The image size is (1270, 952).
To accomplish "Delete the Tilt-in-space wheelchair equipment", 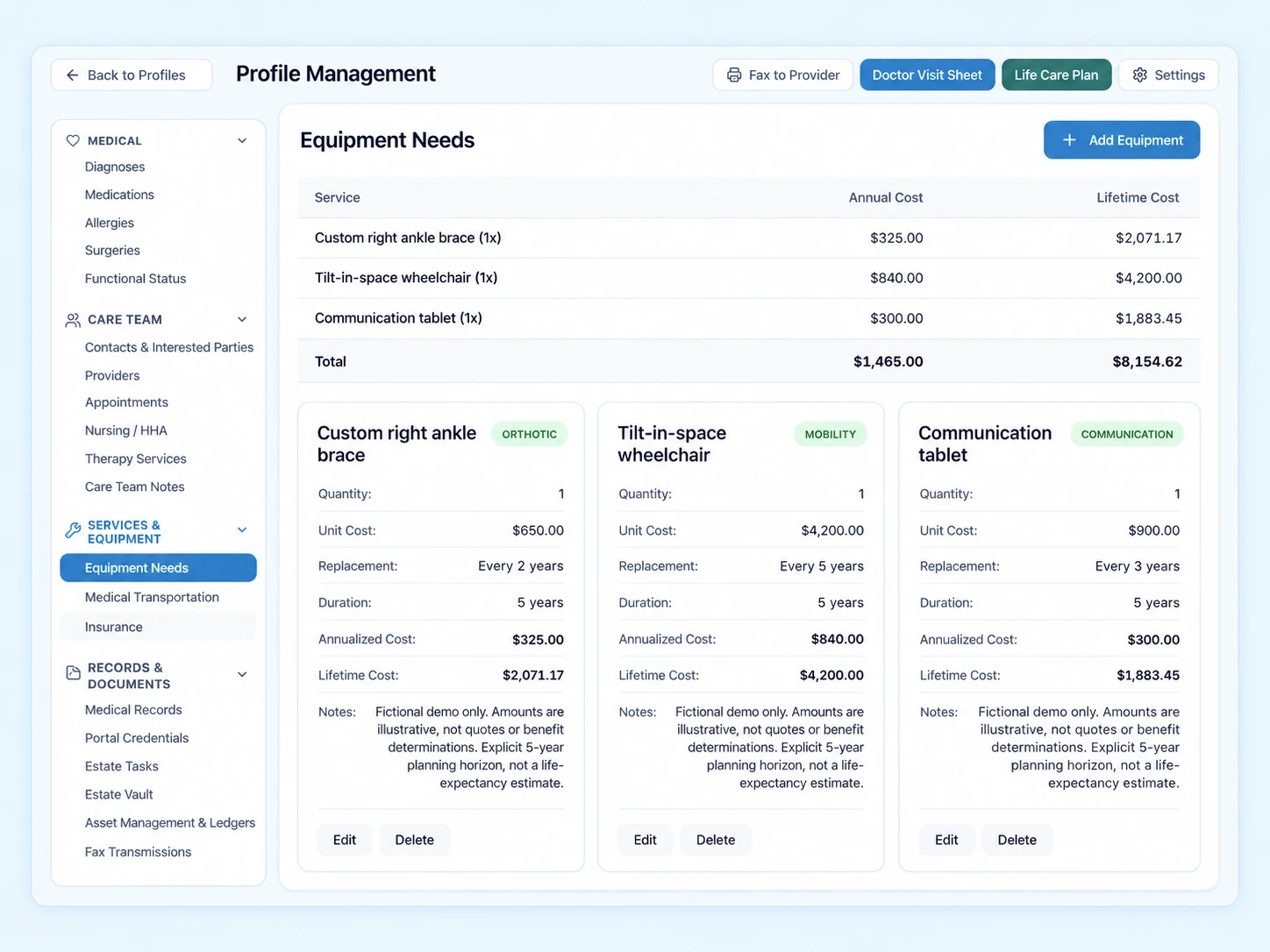I will (716, 840).
